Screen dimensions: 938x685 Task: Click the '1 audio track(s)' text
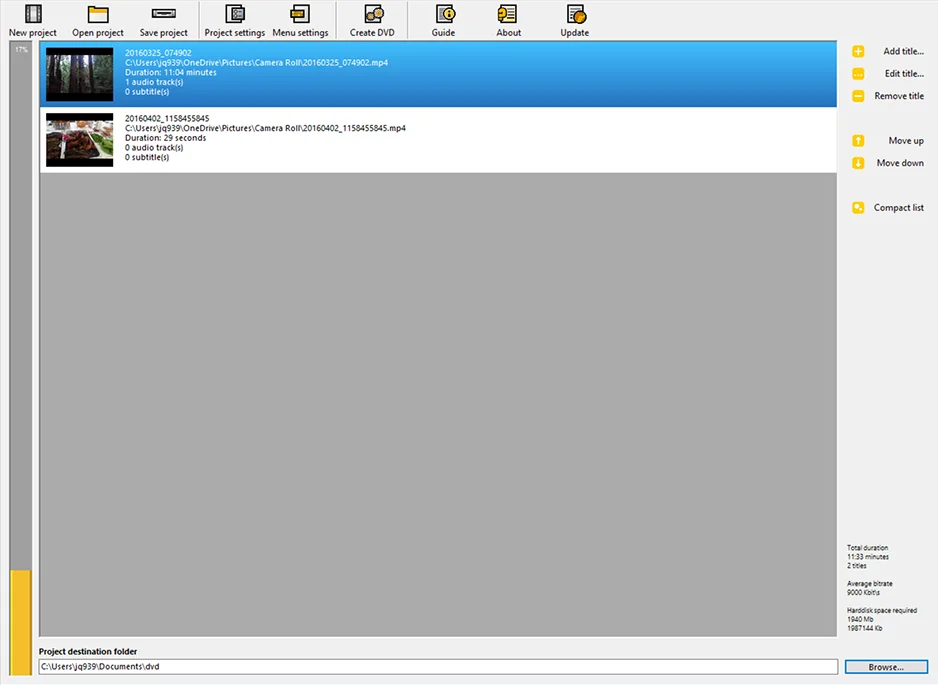click(x=154, y=82)
